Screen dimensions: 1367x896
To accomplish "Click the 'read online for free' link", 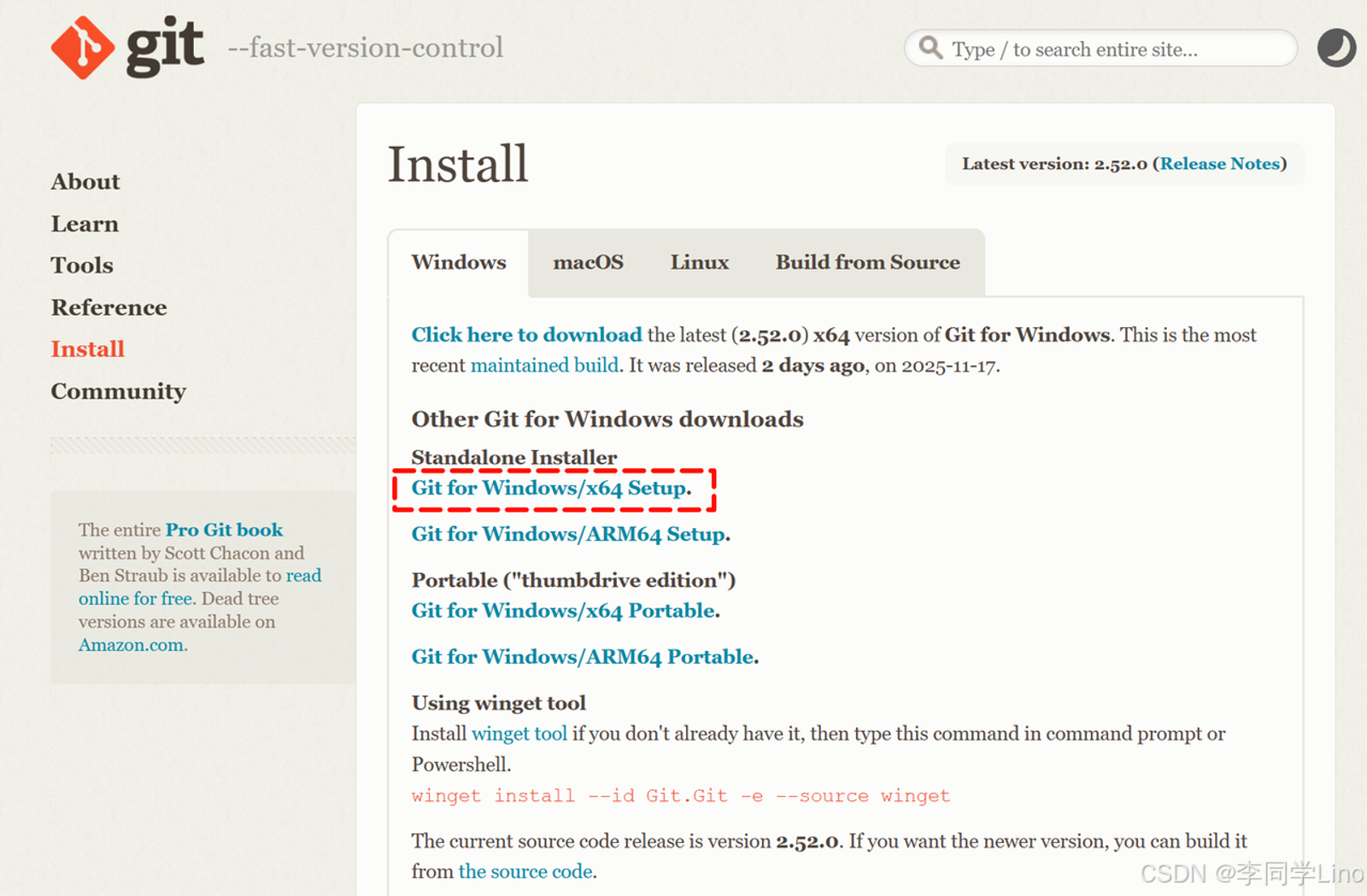I will pyautogui.click(x=200, y=587).
